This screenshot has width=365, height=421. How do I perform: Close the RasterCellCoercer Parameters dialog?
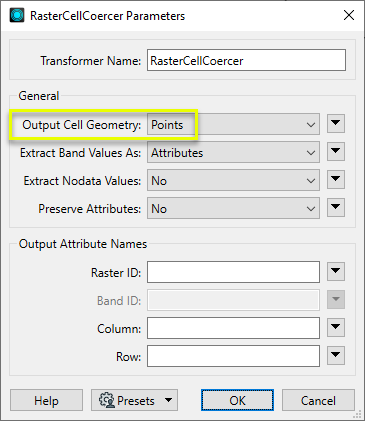[349, 15]
